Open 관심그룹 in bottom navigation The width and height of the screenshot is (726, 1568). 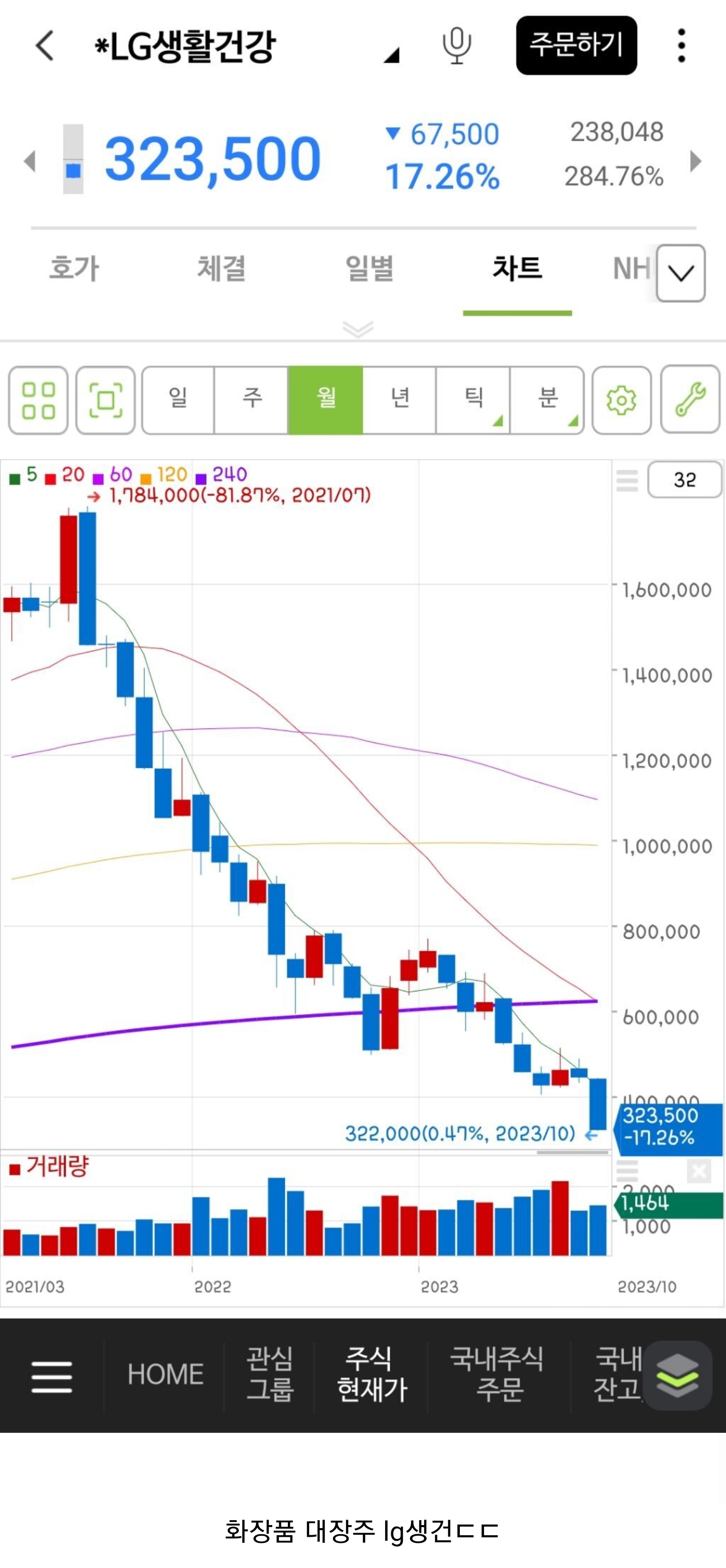click(x=270, y=1374)
